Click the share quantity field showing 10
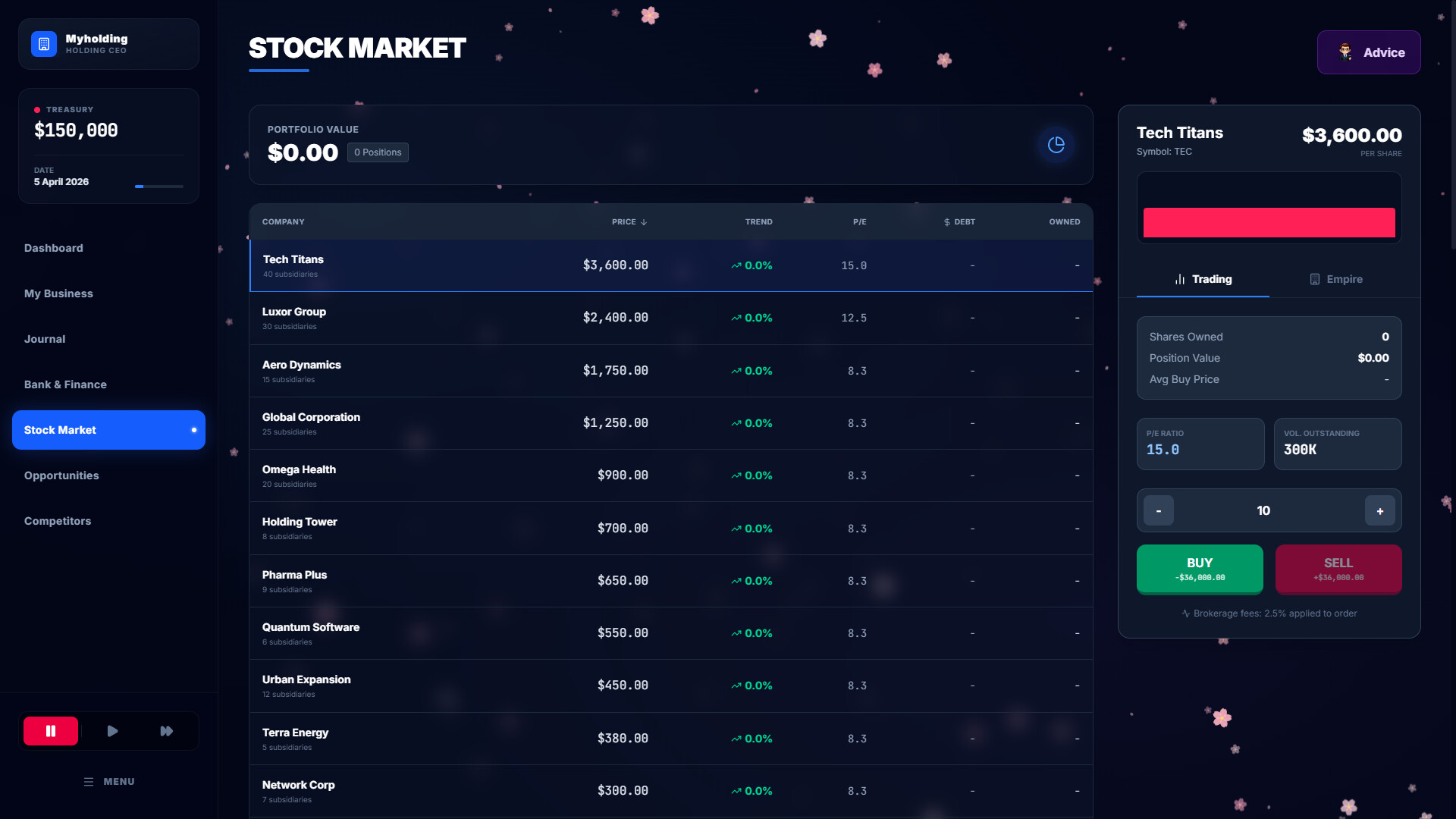 [x=1263, y=511]
